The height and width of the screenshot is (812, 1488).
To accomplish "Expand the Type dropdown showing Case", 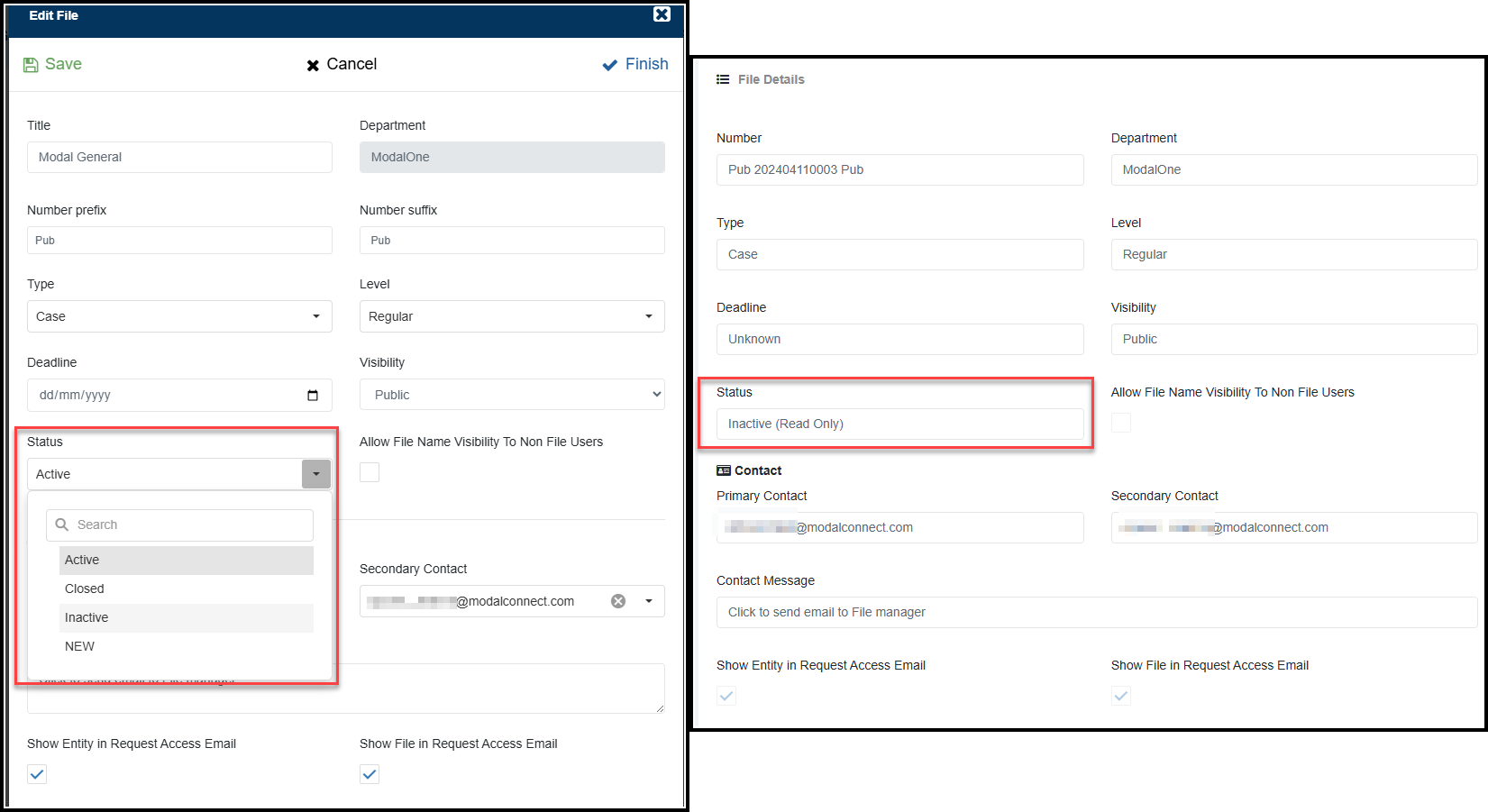I will 179,316.
